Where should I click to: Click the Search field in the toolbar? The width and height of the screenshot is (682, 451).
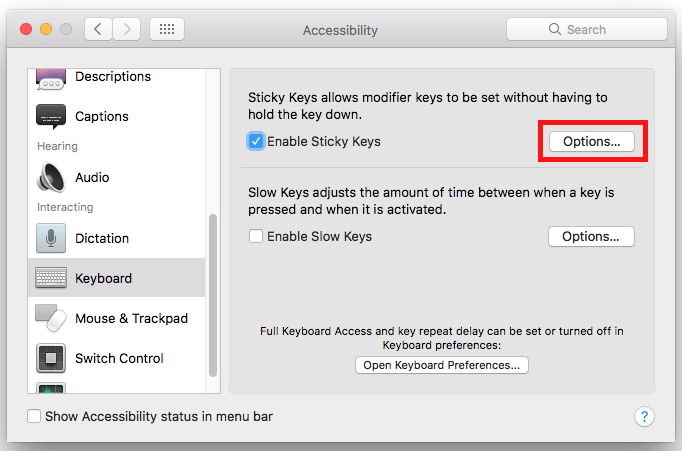(x=587, y=29)
